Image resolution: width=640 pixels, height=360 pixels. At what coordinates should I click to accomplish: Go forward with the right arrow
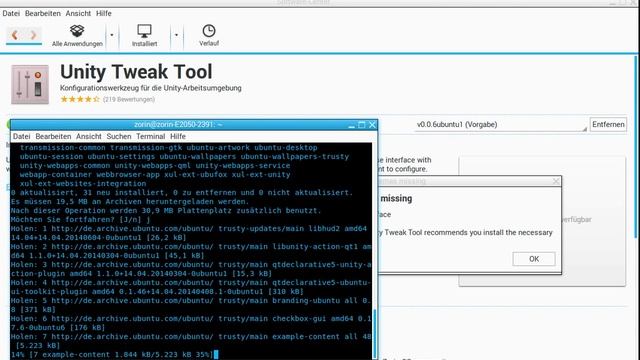[x=33, y=35]
